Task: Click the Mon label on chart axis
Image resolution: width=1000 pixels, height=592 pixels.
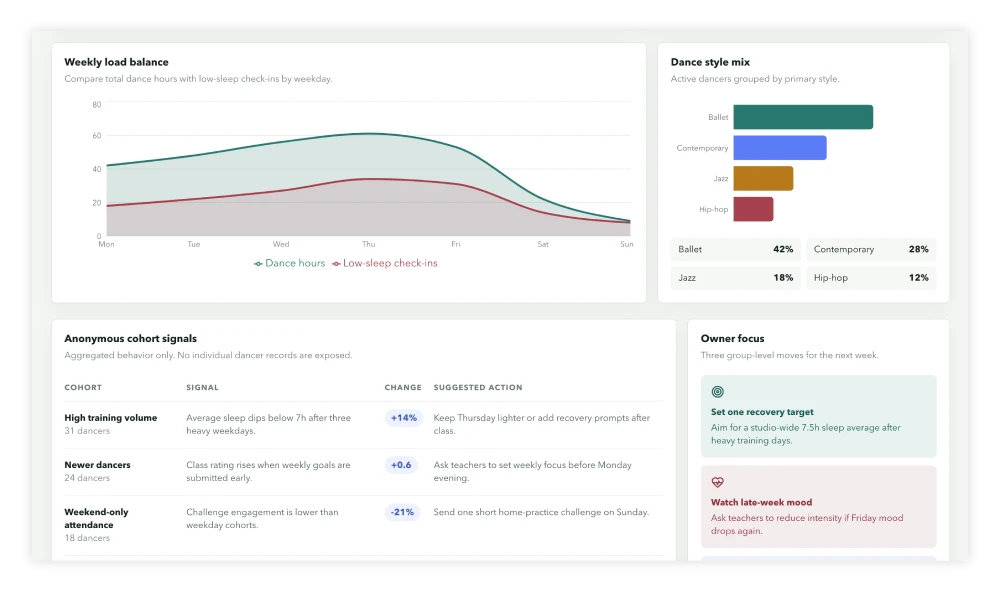Action: (107, 244)
